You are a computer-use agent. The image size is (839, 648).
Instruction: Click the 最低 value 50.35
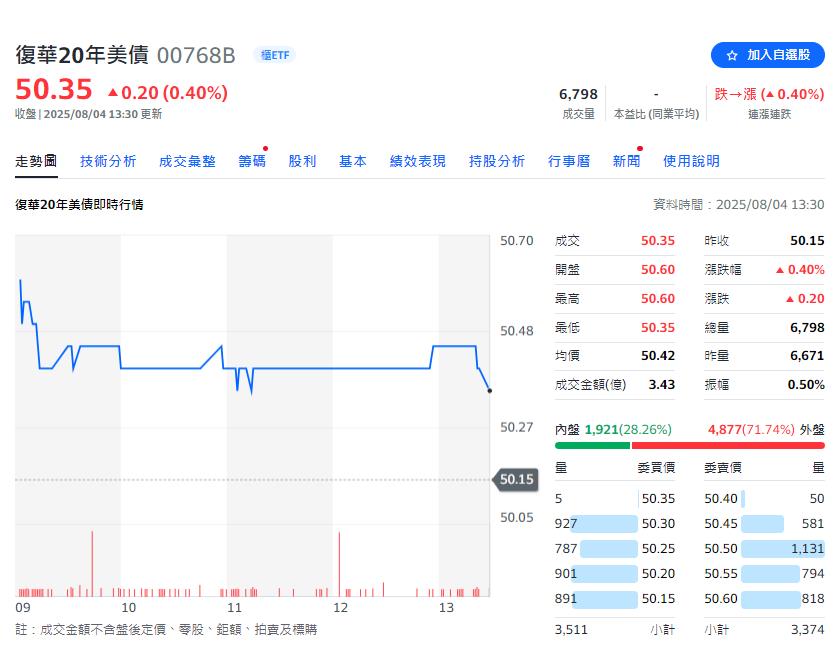[x=658, y=327]
